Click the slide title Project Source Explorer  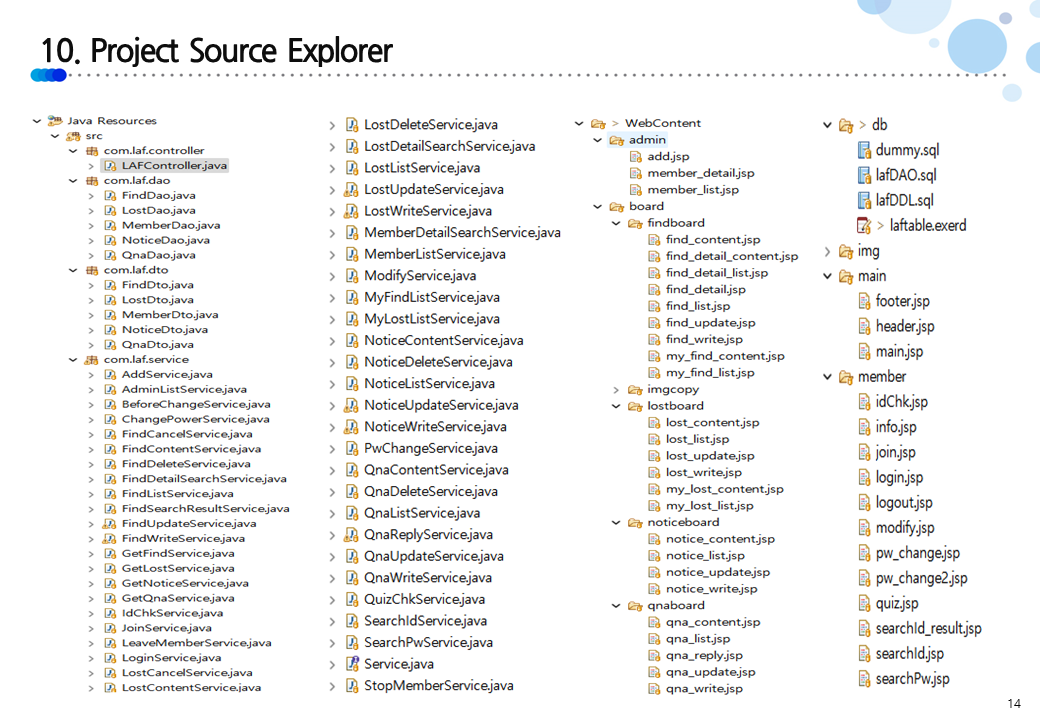241,50
